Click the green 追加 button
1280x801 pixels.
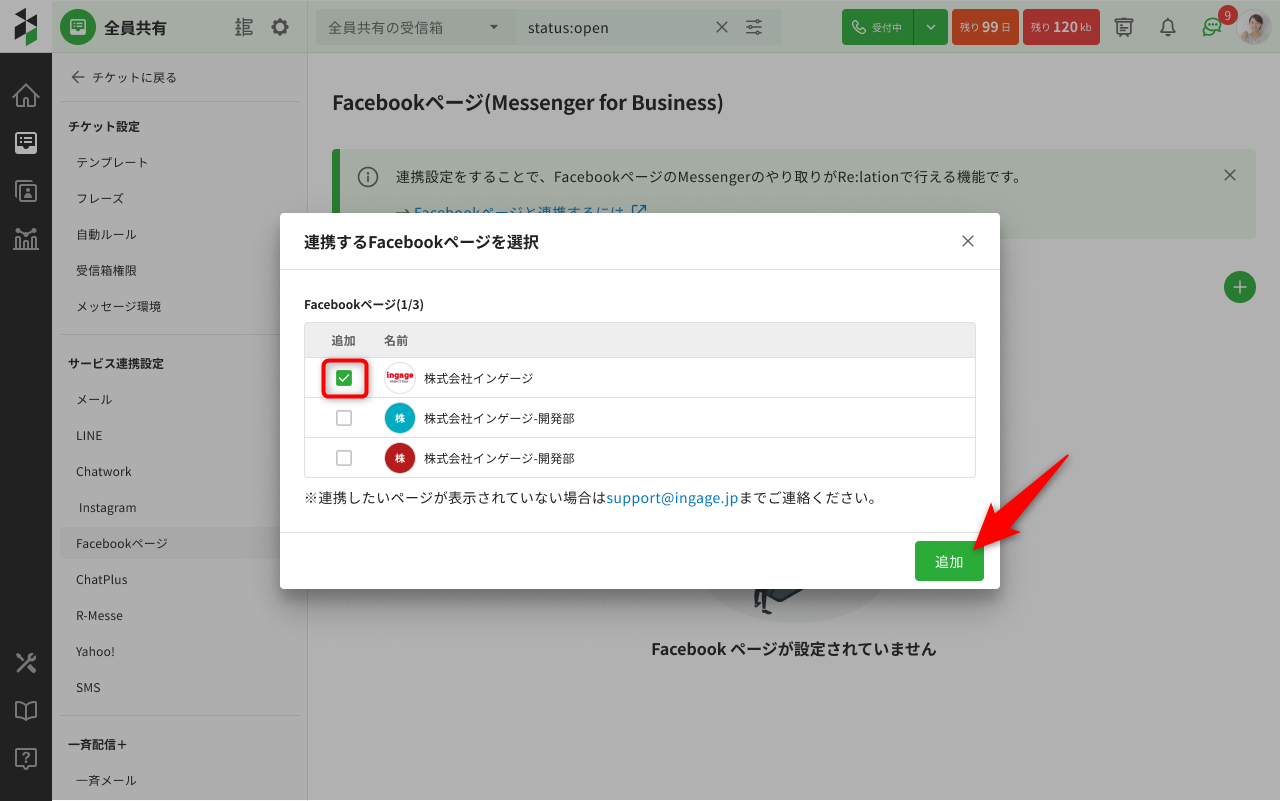[x=948, y=561]
